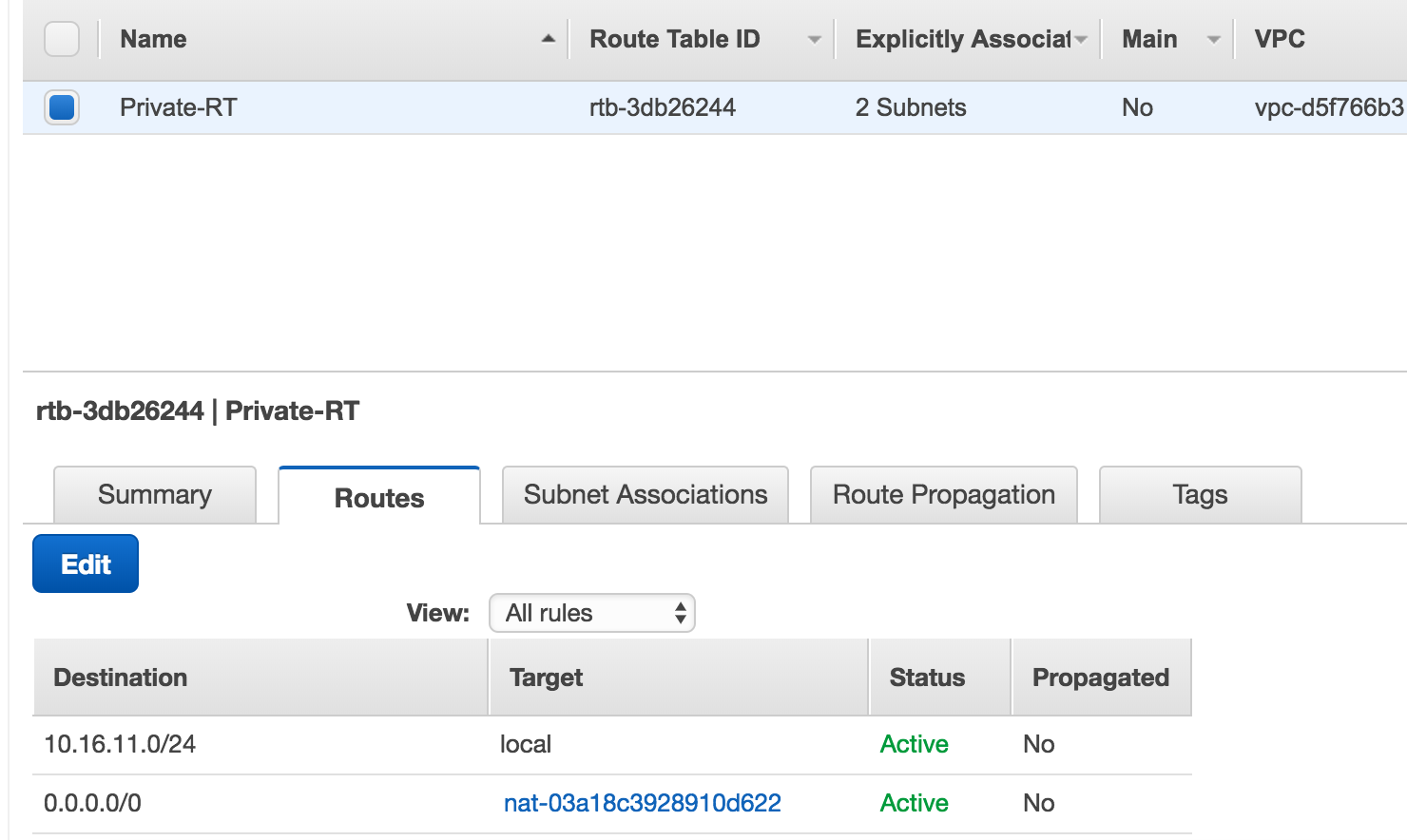Expand the All rules view dropdown

click(x=591, y=613)
